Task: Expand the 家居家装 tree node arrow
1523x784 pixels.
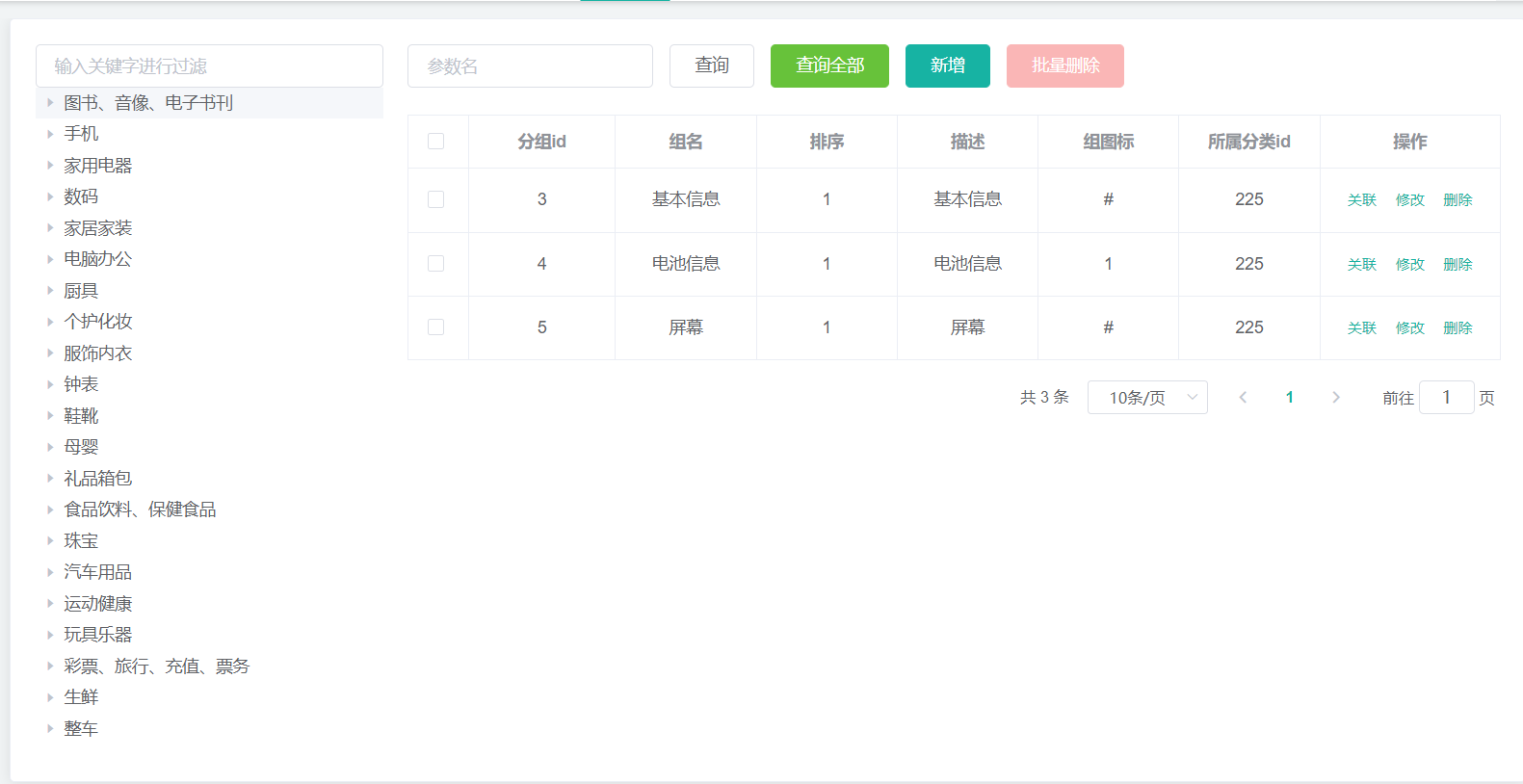Action: 50,227
